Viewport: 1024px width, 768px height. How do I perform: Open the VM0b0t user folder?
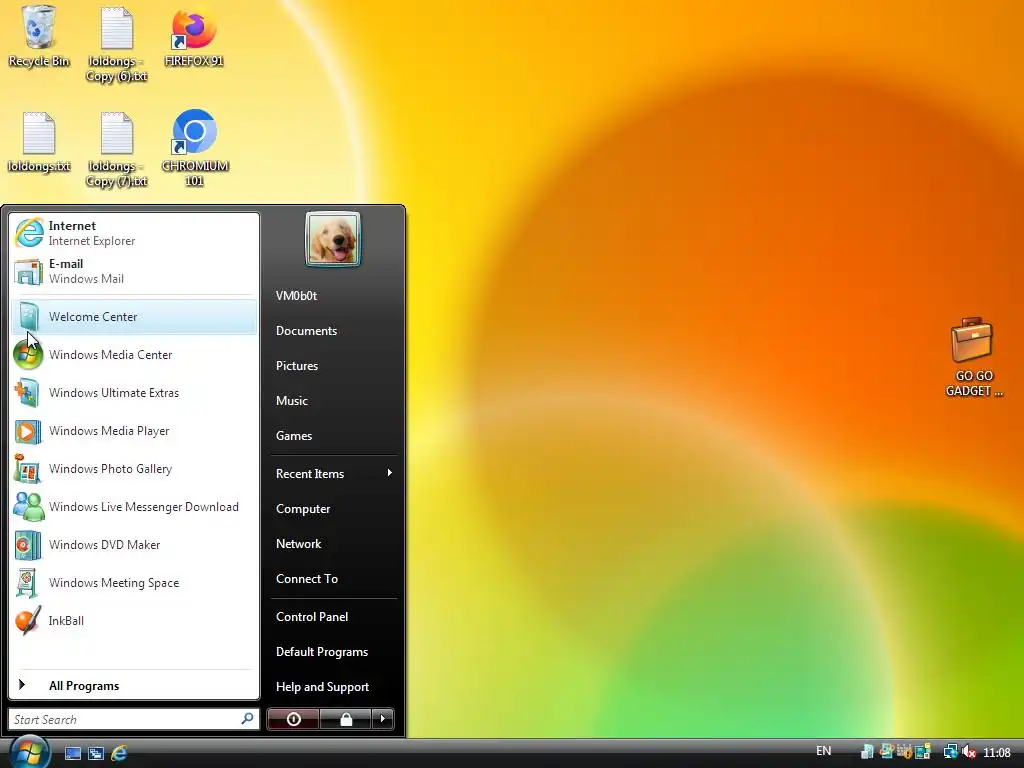[333, 295]
